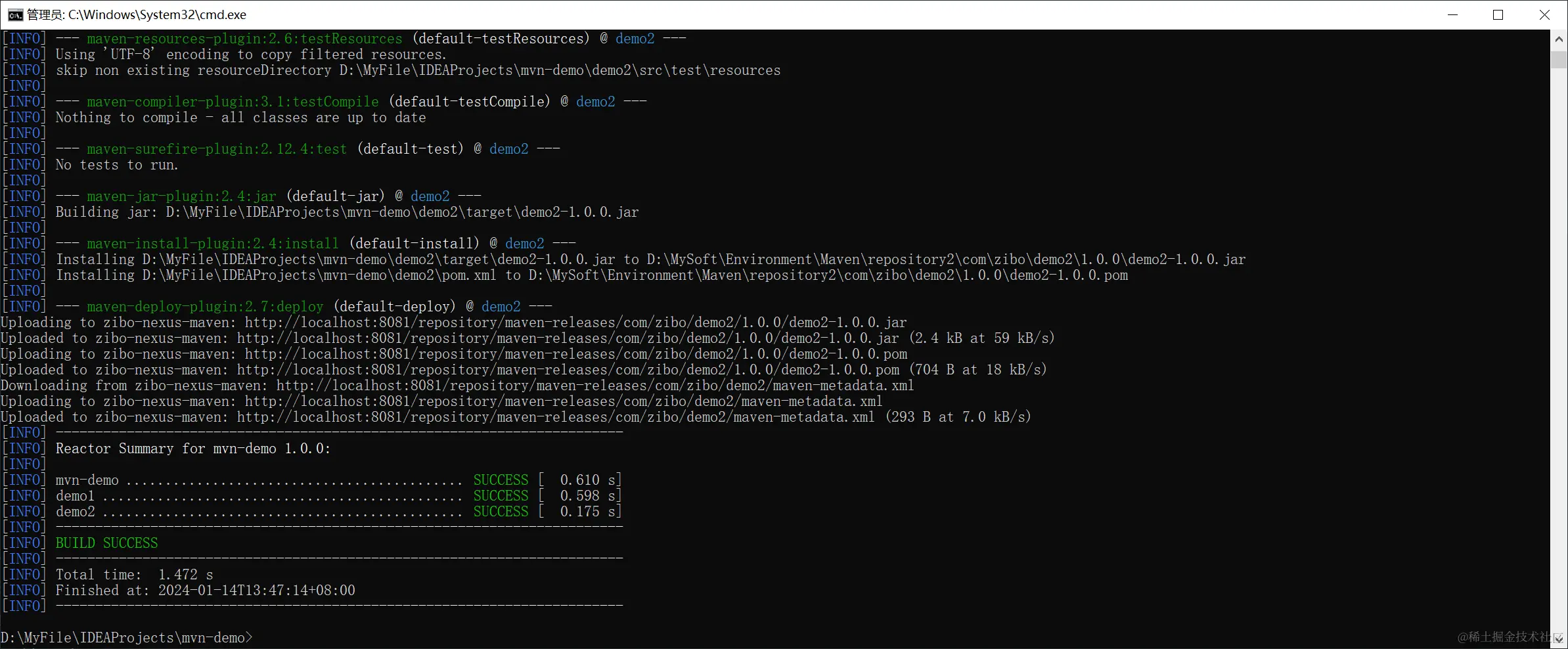Screen dimensions: 1568x649
Task: Click "Using 'UTF-8' encoding" output line
Action: click(x=251, y=55)
